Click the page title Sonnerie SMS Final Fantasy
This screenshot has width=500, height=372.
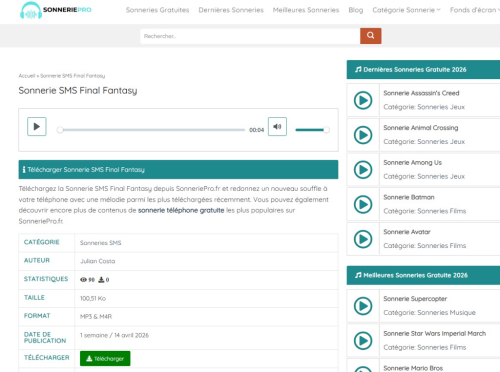[x=78, y=90]
